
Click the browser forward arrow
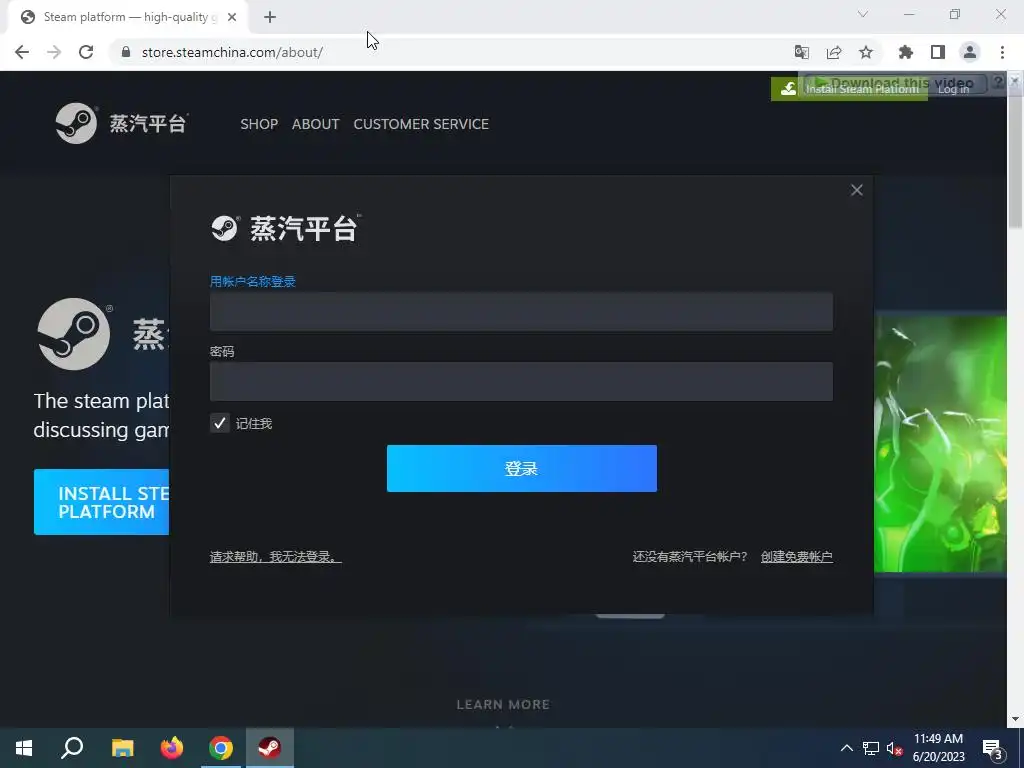point(54,52)
